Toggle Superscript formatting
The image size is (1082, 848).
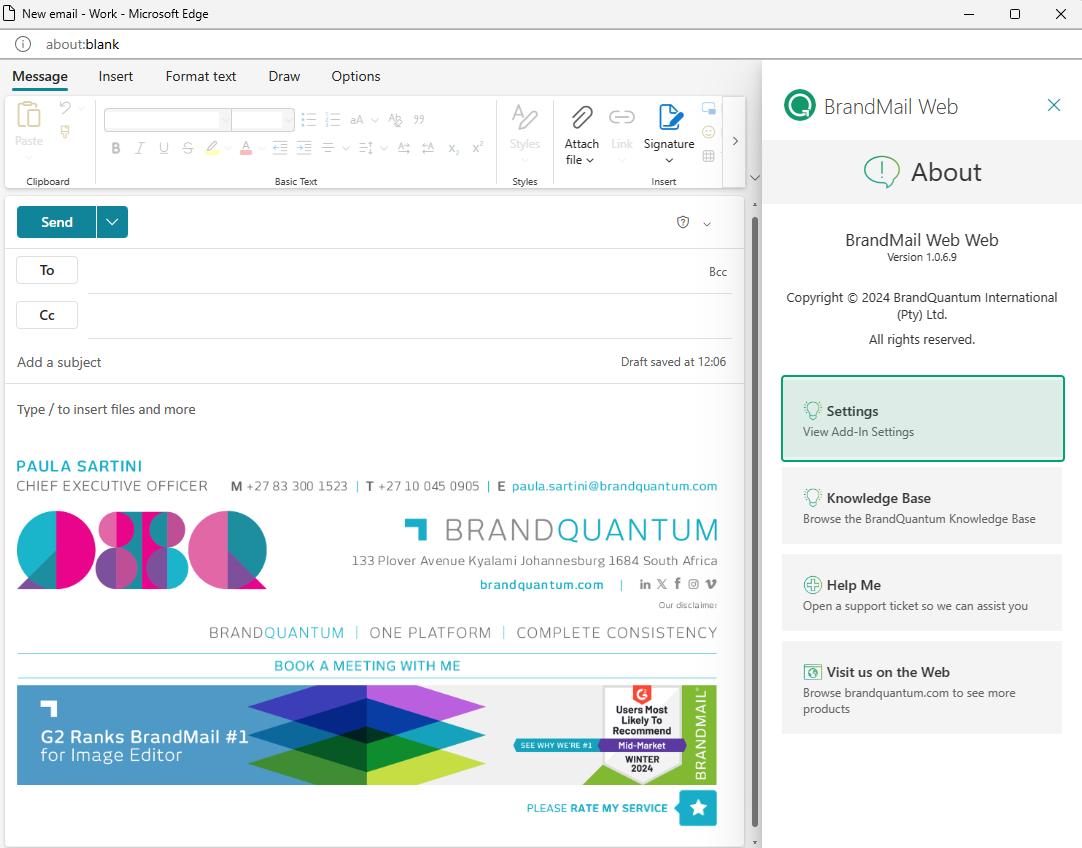click(x=478, y=148)
